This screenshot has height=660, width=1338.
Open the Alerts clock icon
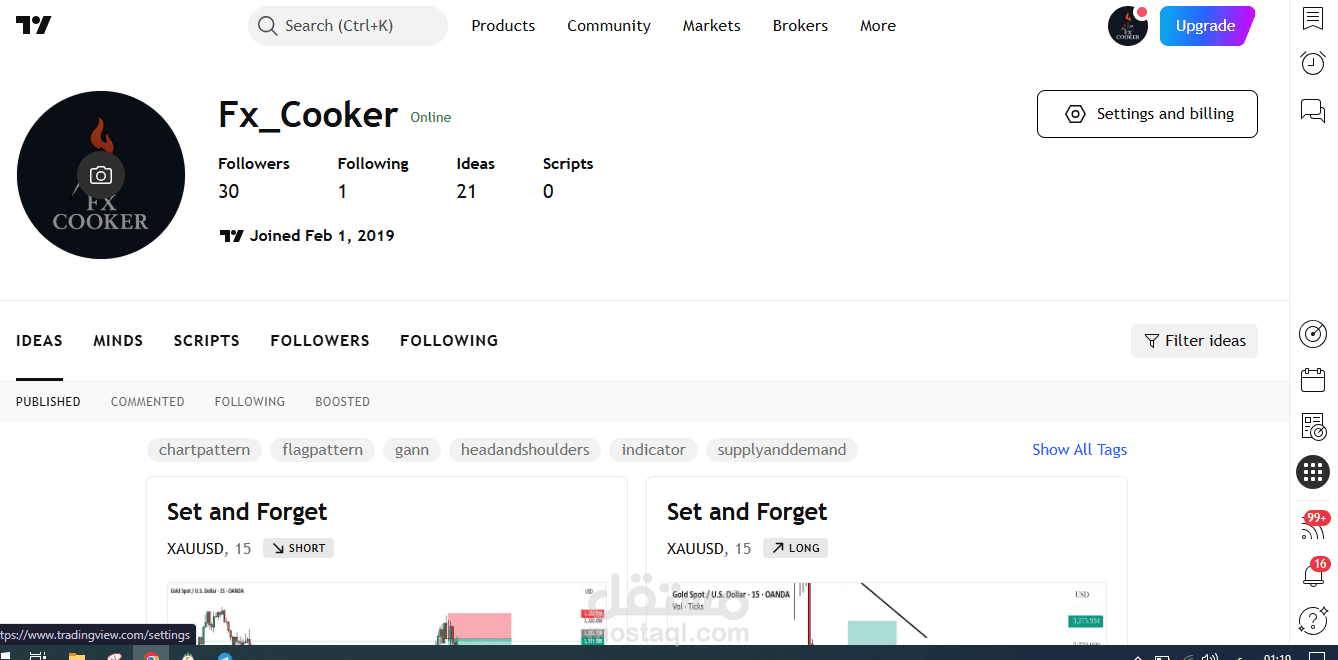pos(1313,63)
